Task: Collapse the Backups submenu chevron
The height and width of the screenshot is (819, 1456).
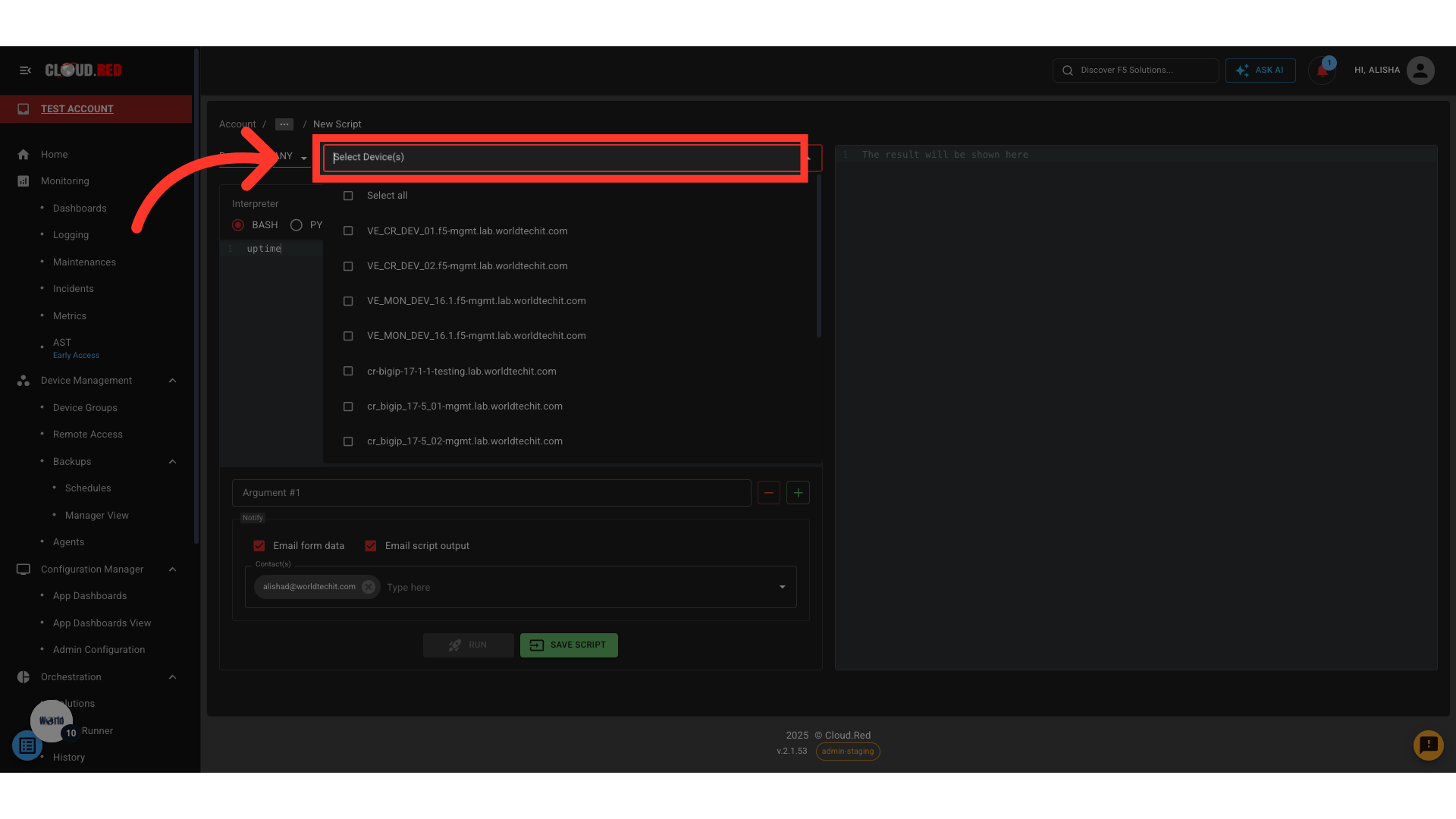Action: (172, 462)
